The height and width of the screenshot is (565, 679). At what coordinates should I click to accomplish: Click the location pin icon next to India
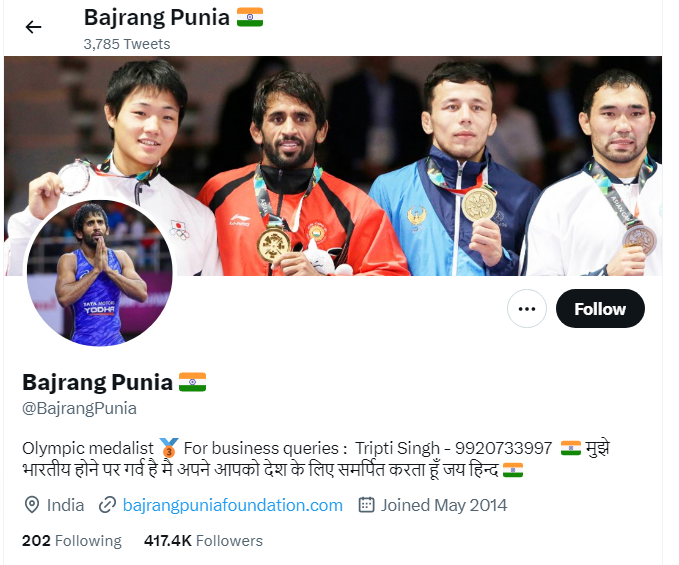point(32,505)
